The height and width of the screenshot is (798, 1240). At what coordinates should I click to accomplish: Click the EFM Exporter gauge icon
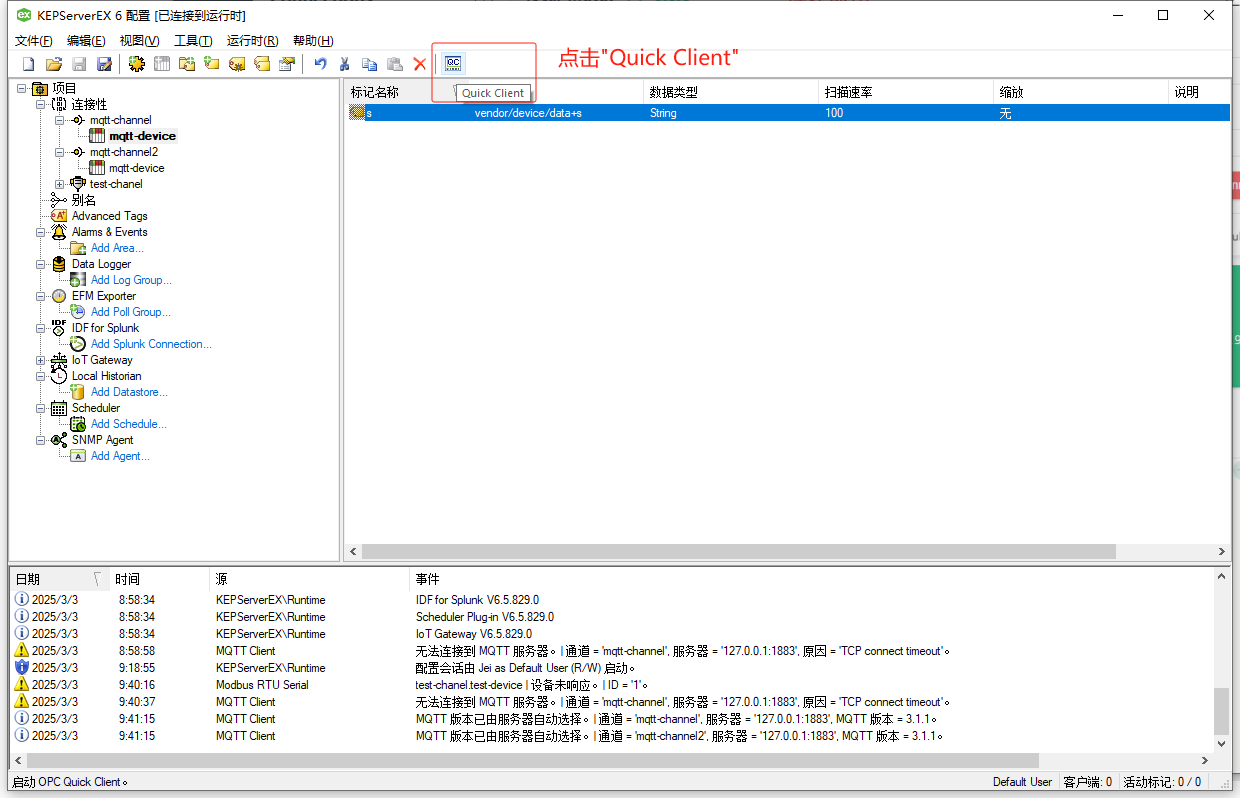(59, 296)
